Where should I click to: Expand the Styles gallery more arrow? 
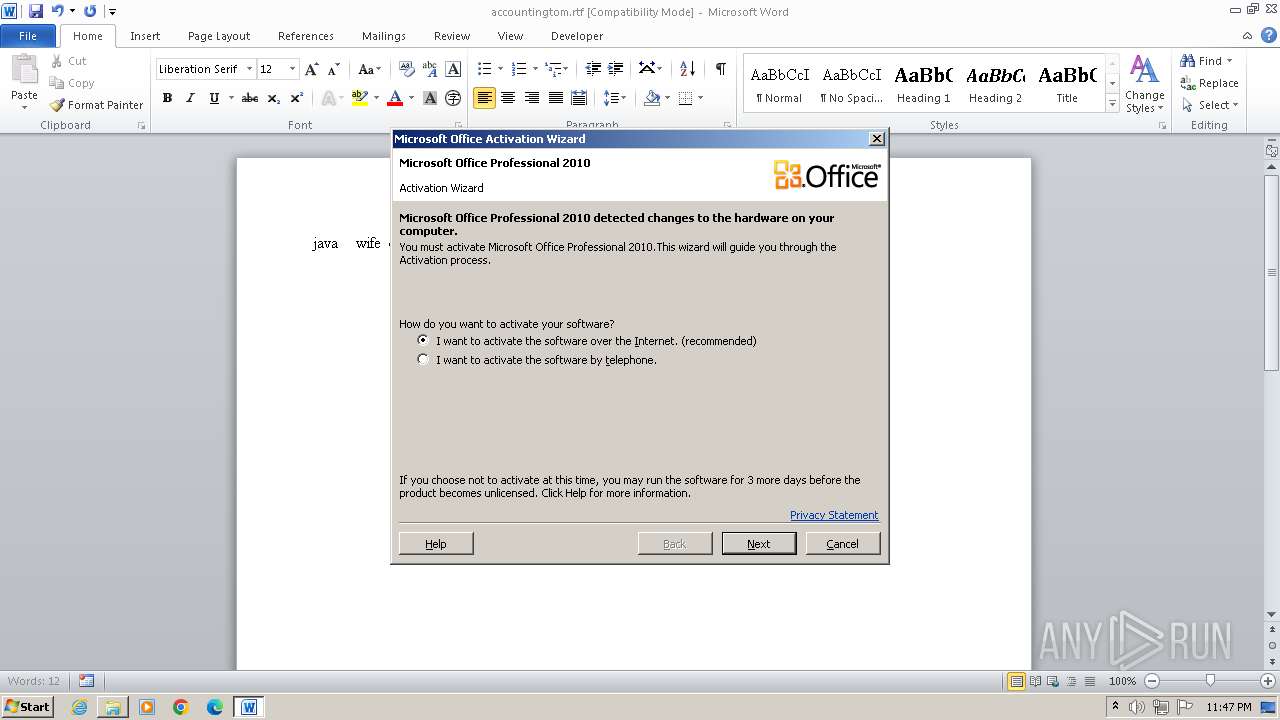click(x=1112, y=103)
